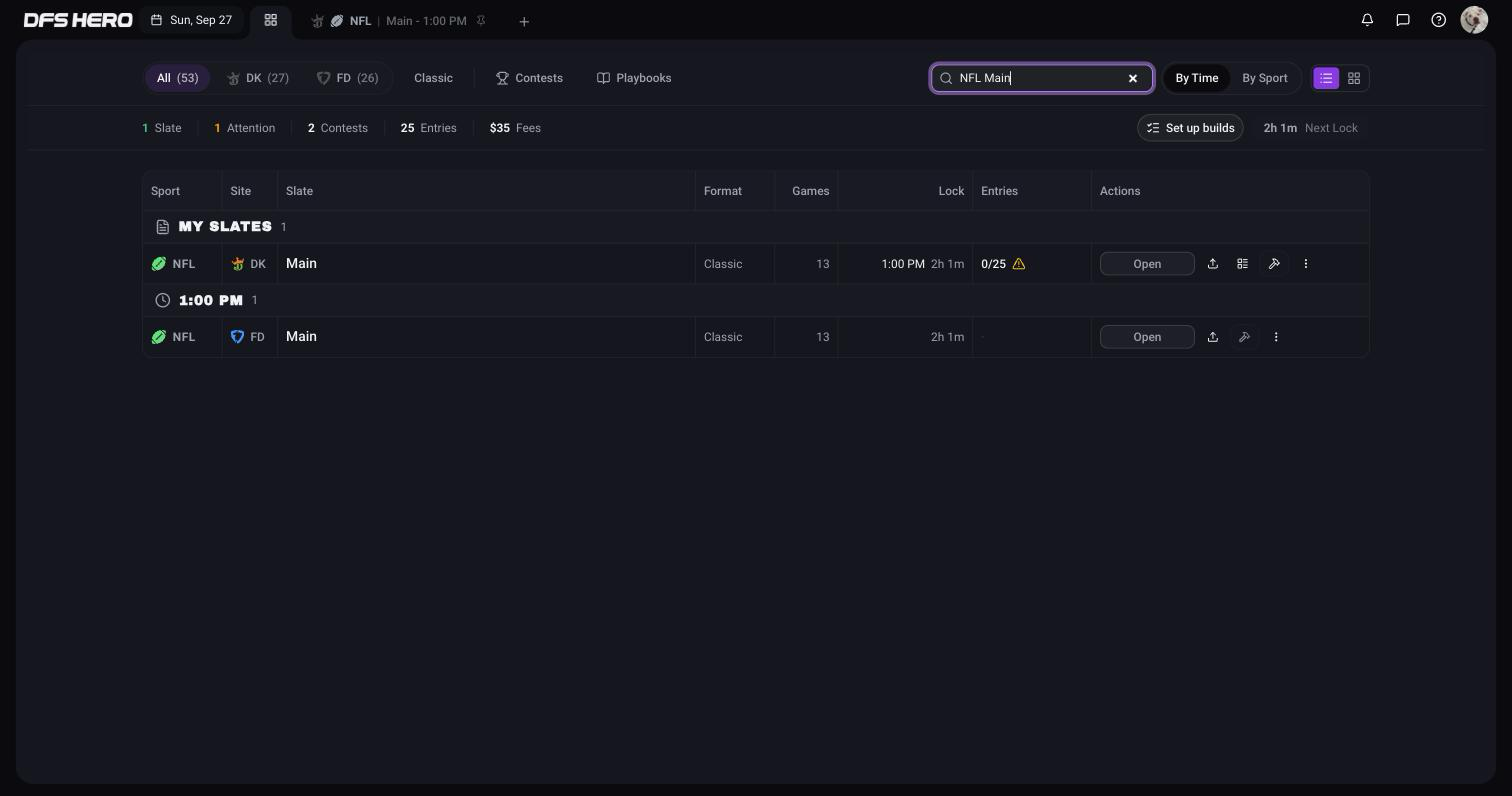Go to Contests
Image resolution: width=1512 pixels, height=796 pixels.
coord(529,78)
